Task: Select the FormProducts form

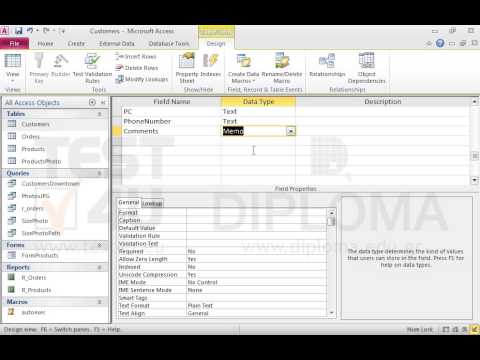Action: coord(40,255)
